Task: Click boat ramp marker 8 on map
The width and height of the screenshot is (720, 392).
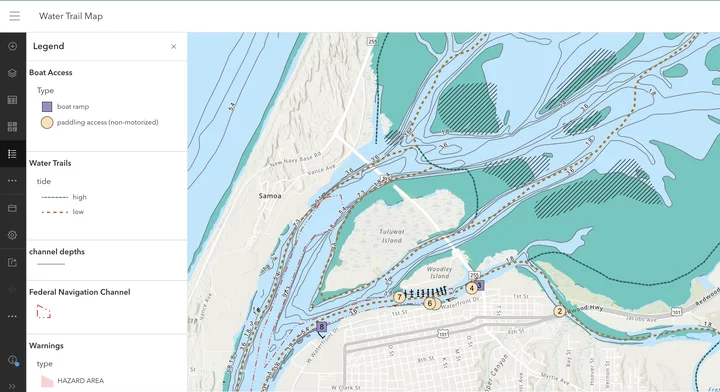Action: click(321, 327)
